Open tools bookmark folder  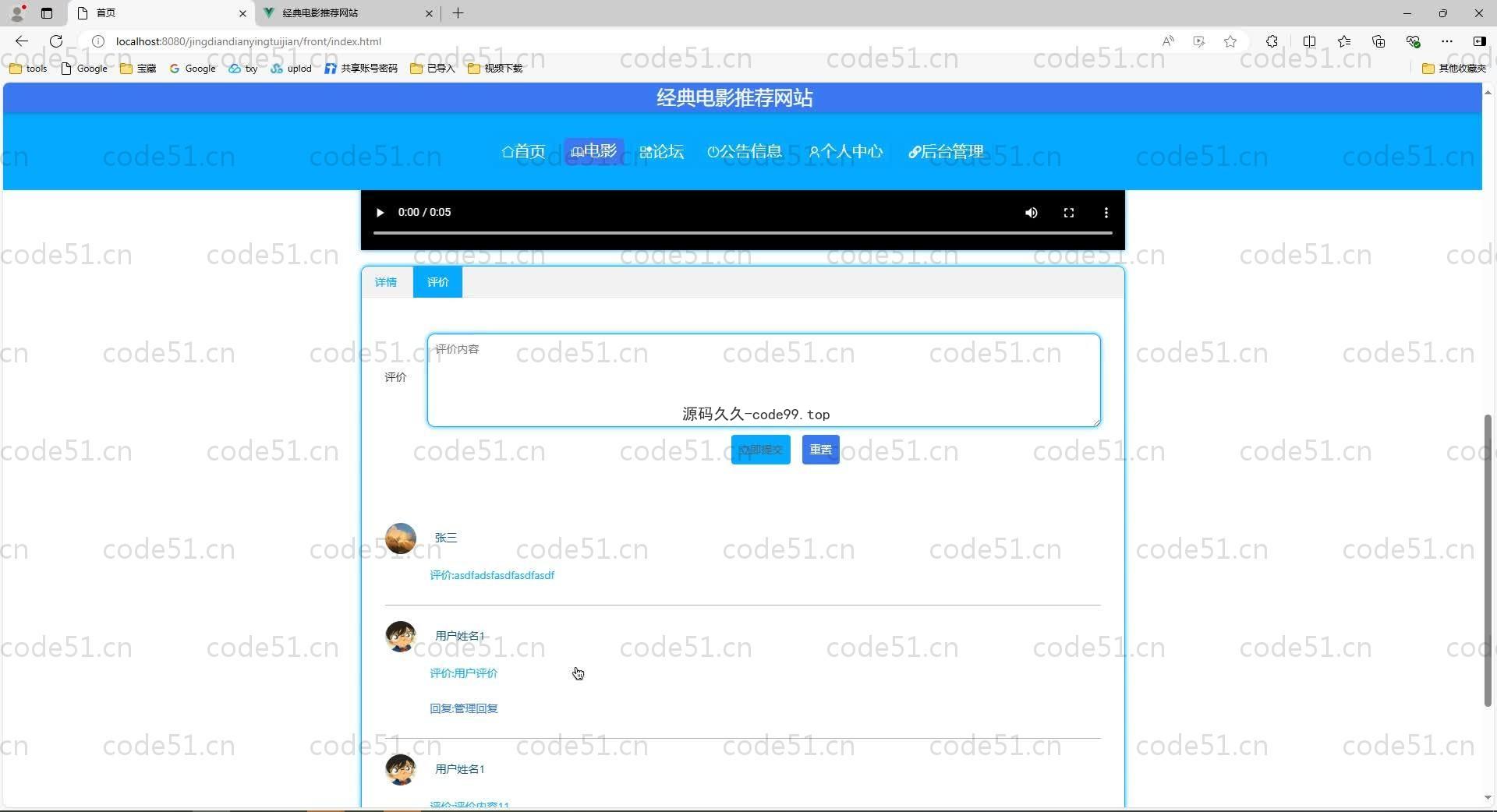pyautogui.click(x=28, y=69)
